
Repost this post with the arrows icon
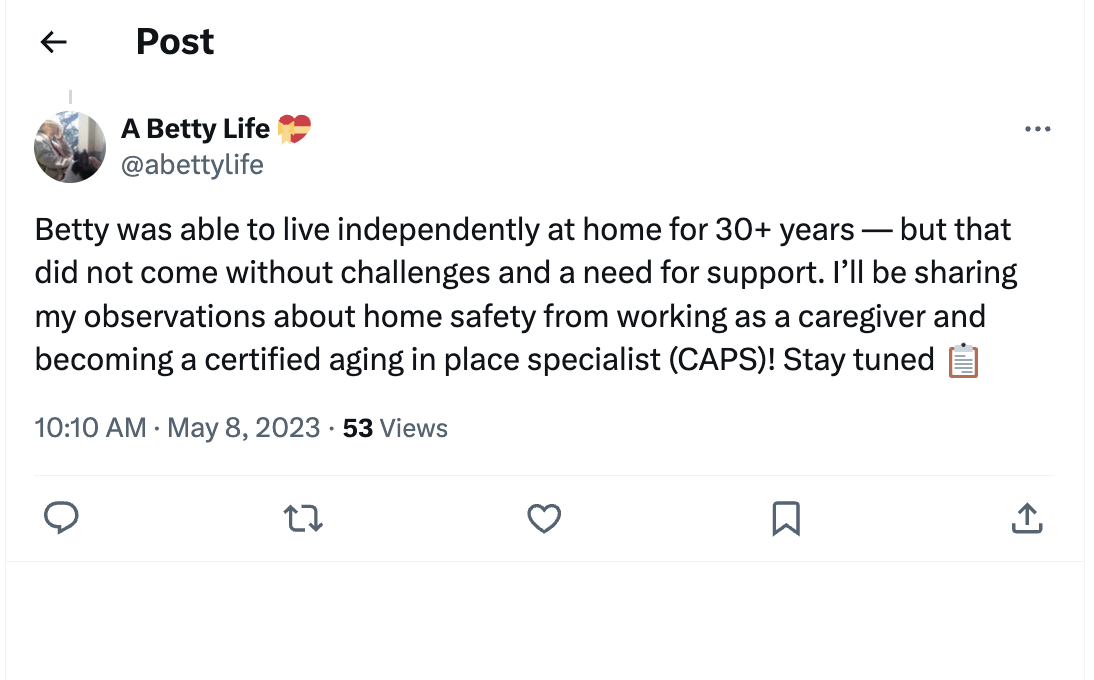(x=303, y=518)
